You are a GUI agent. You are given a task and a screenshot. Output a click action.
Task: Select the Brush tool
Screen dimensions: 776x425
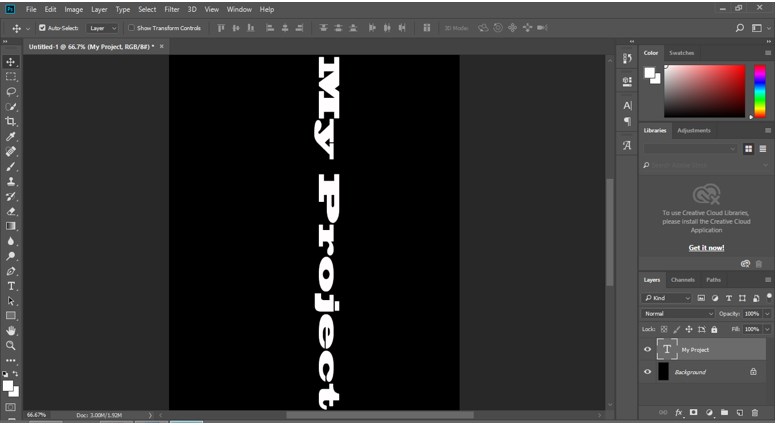[10, 166]
